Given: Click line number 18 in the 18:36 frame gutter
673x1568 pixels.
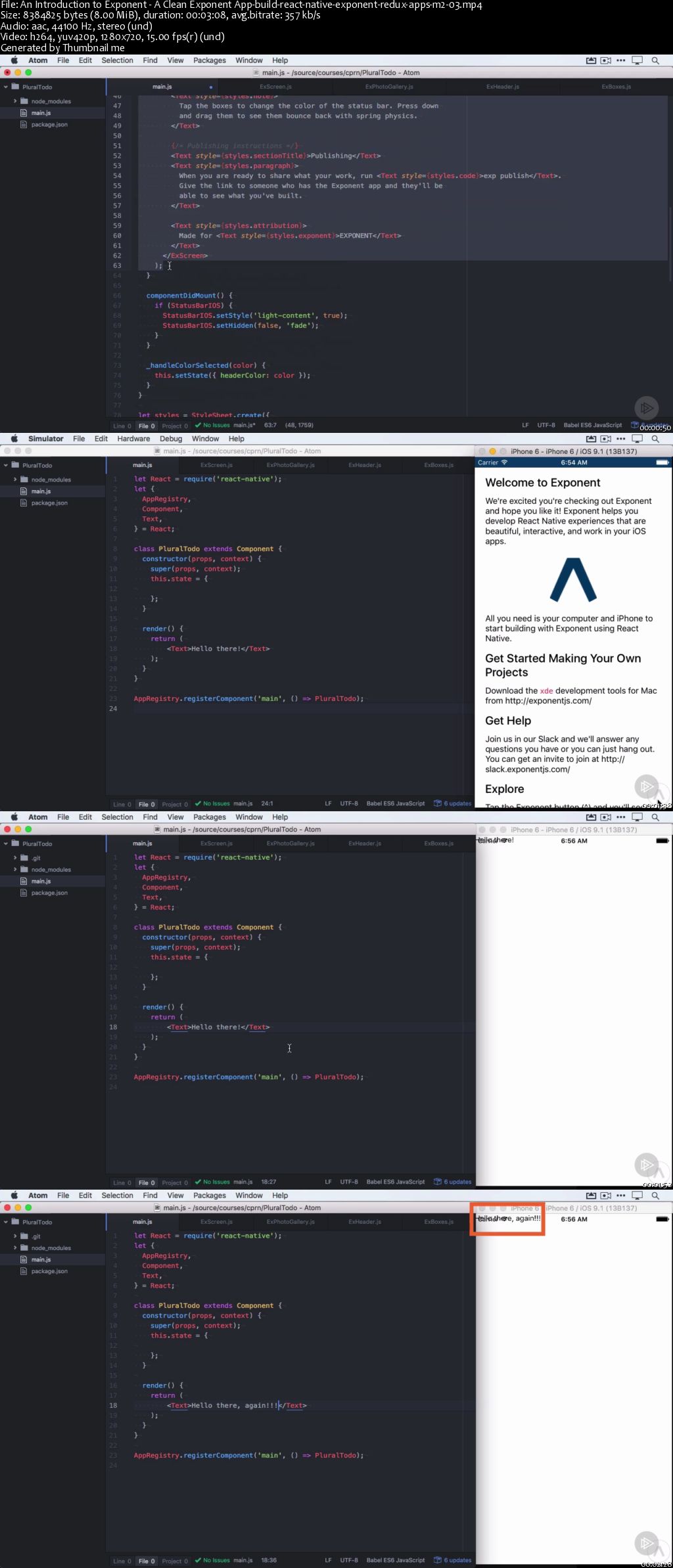Looking at the screenshot, I should tap(113, 1405).
